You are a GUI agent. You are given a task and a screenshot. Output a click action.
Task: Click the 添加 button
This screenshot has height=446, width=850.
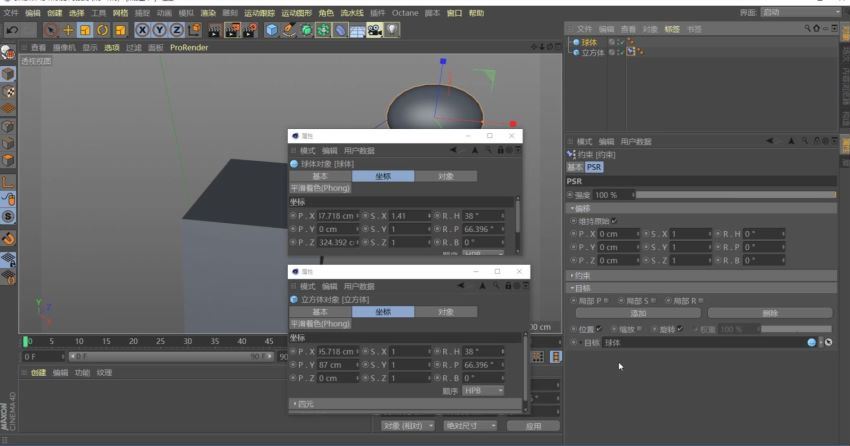tap(638, 313)
